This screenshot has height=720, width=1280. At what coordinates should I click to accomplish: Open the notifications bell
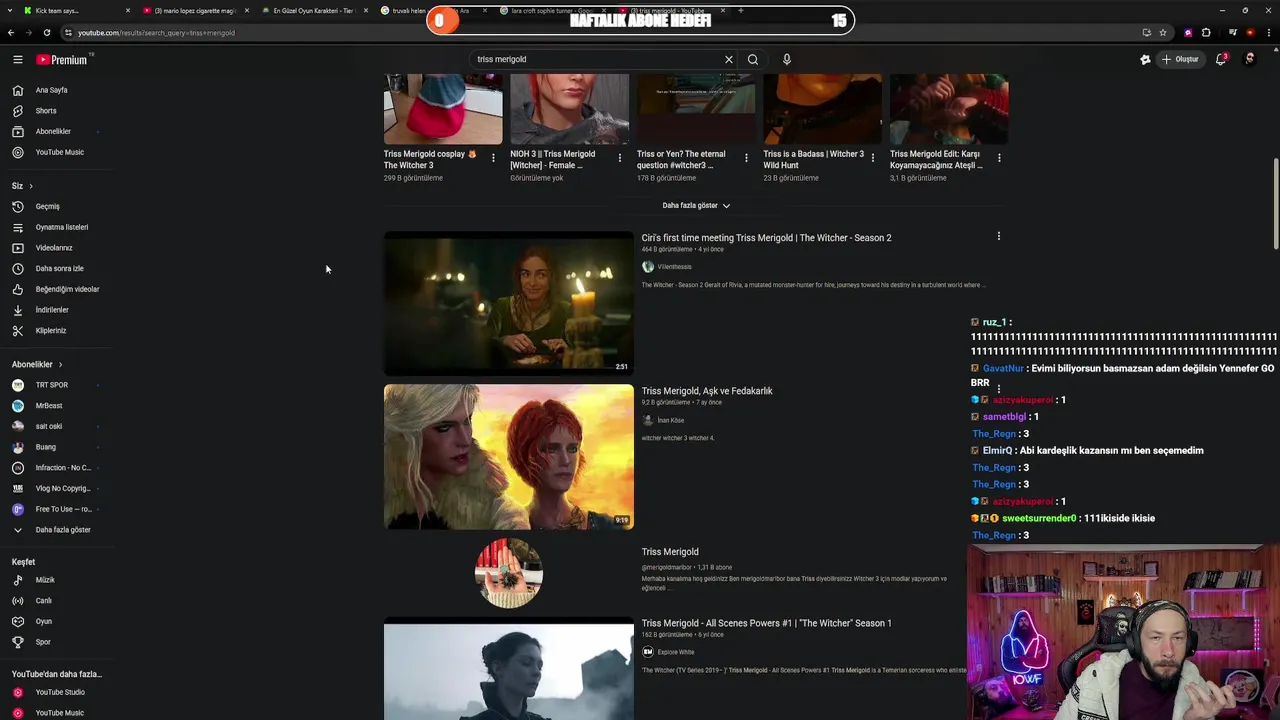click(1221, 59)
